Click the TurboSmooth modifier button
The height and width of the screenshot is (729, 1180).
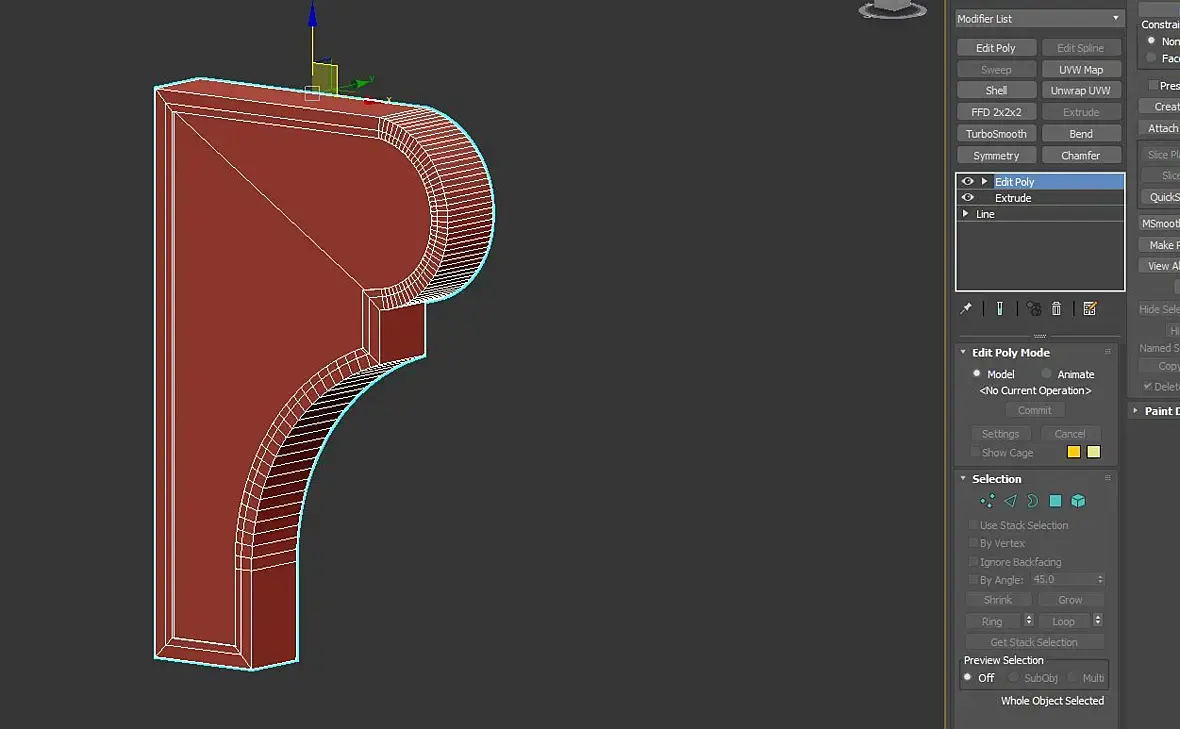(996, 134)
